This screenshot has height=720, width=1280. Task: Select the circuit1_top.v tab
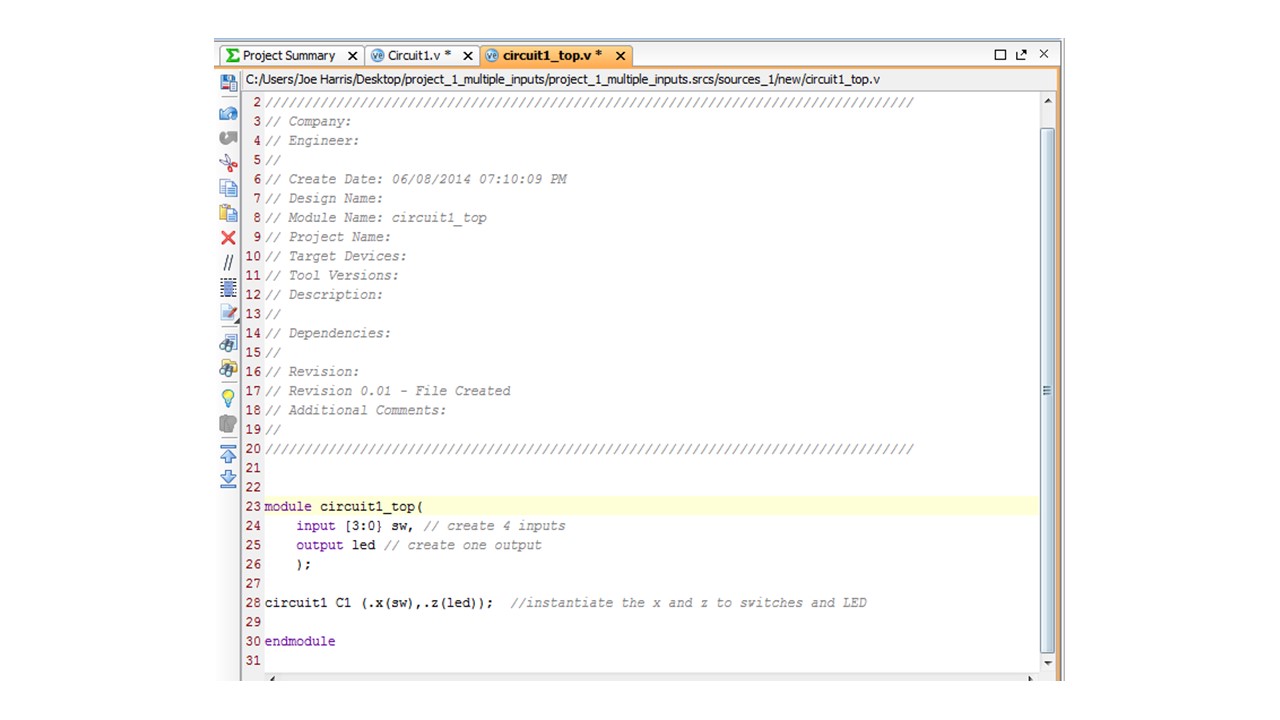[x=555, y=55]
